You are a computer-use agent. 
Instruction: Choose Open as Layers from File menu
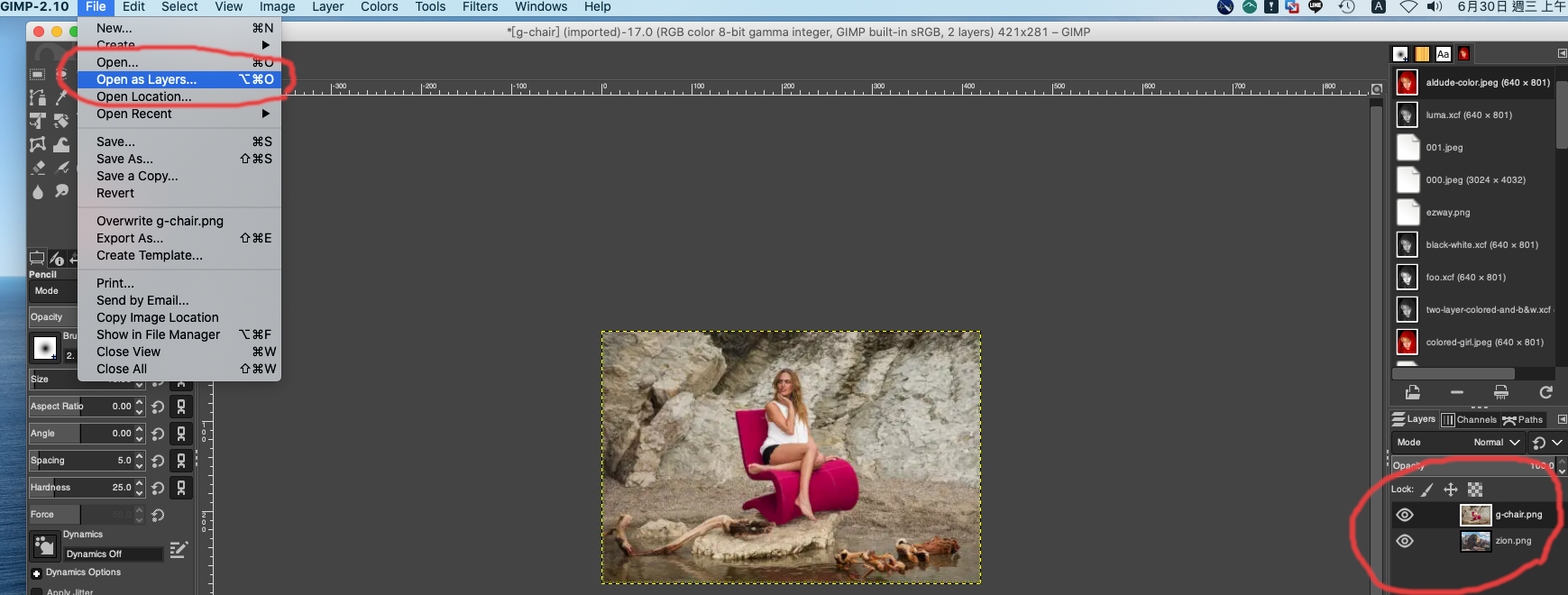coord(146,79)
